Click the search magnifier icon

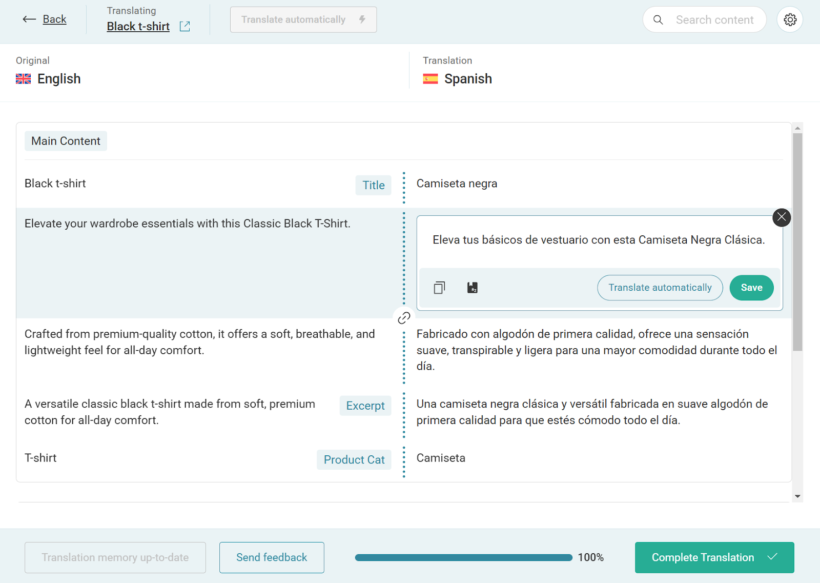point(658,20)
